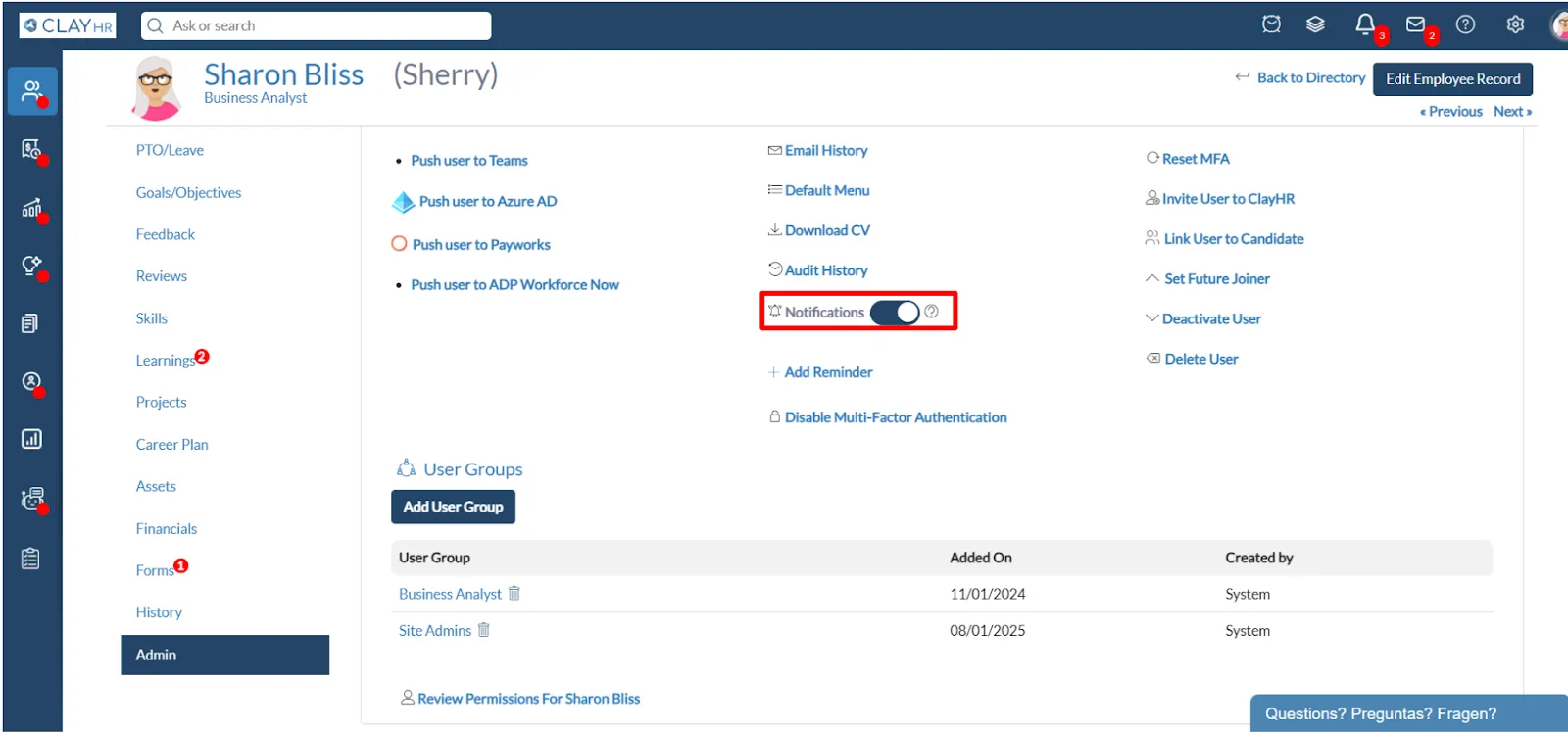Click the layers stack icon in header
1568x732 pixels.
click(x=1315, y=24)
